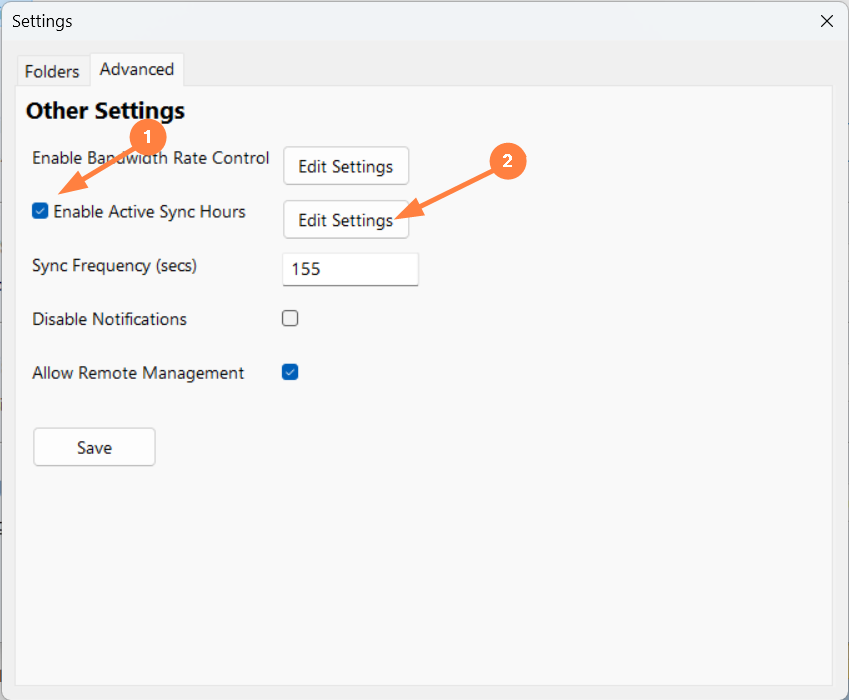Uncheck the Enable Active Sync Hours checkbox
The height and width of the screenshot is (700, 849).
40,211
